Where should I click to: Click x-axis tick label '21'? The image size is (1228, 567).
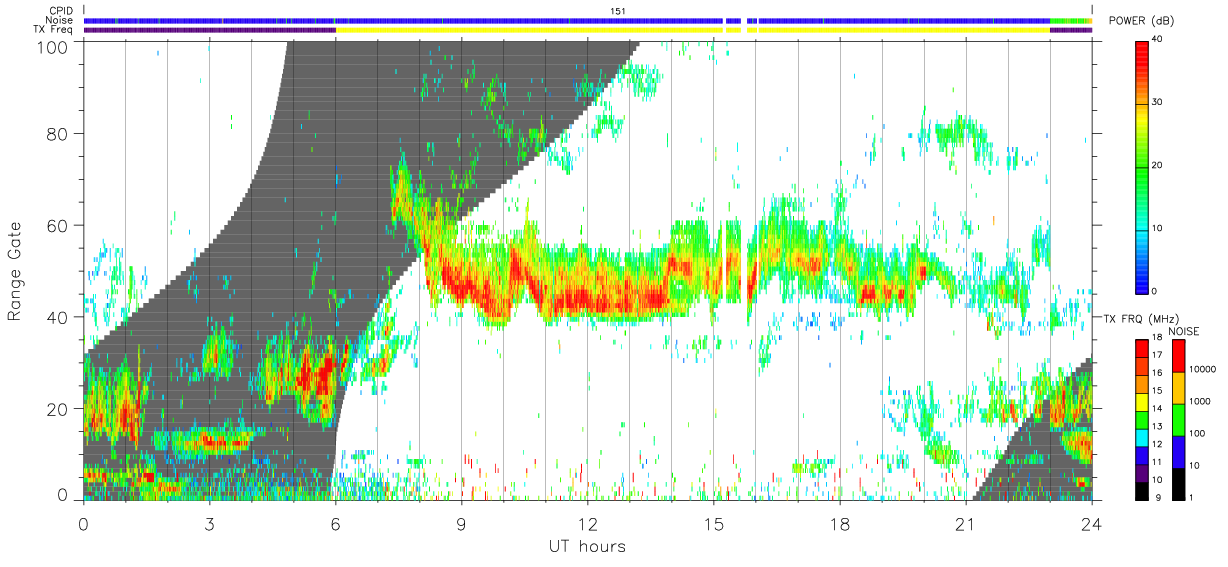tap(965, 523)
